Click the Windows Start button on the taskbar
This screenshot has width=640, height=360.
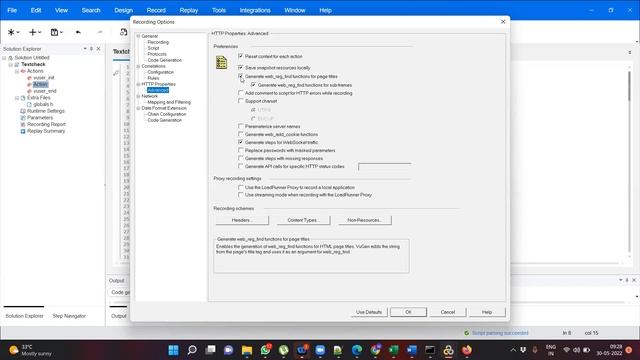173,350
